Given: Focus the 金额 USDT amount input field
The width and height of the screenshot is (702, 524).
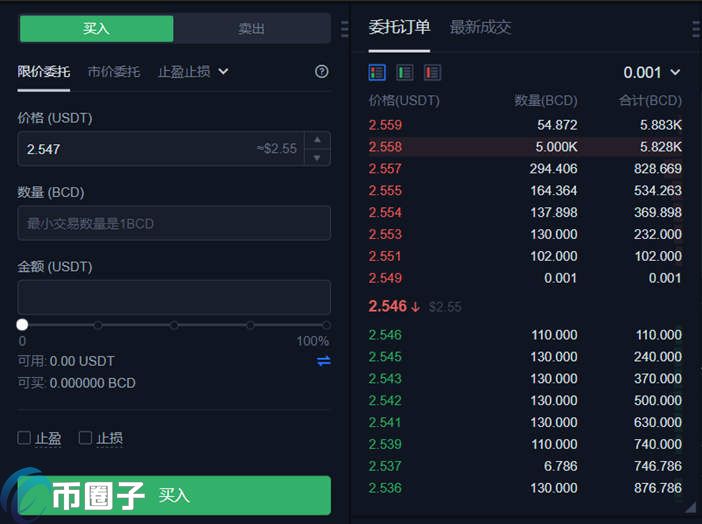Looking at the screenshot, I should pyautogui.click(x=174, y=297).
